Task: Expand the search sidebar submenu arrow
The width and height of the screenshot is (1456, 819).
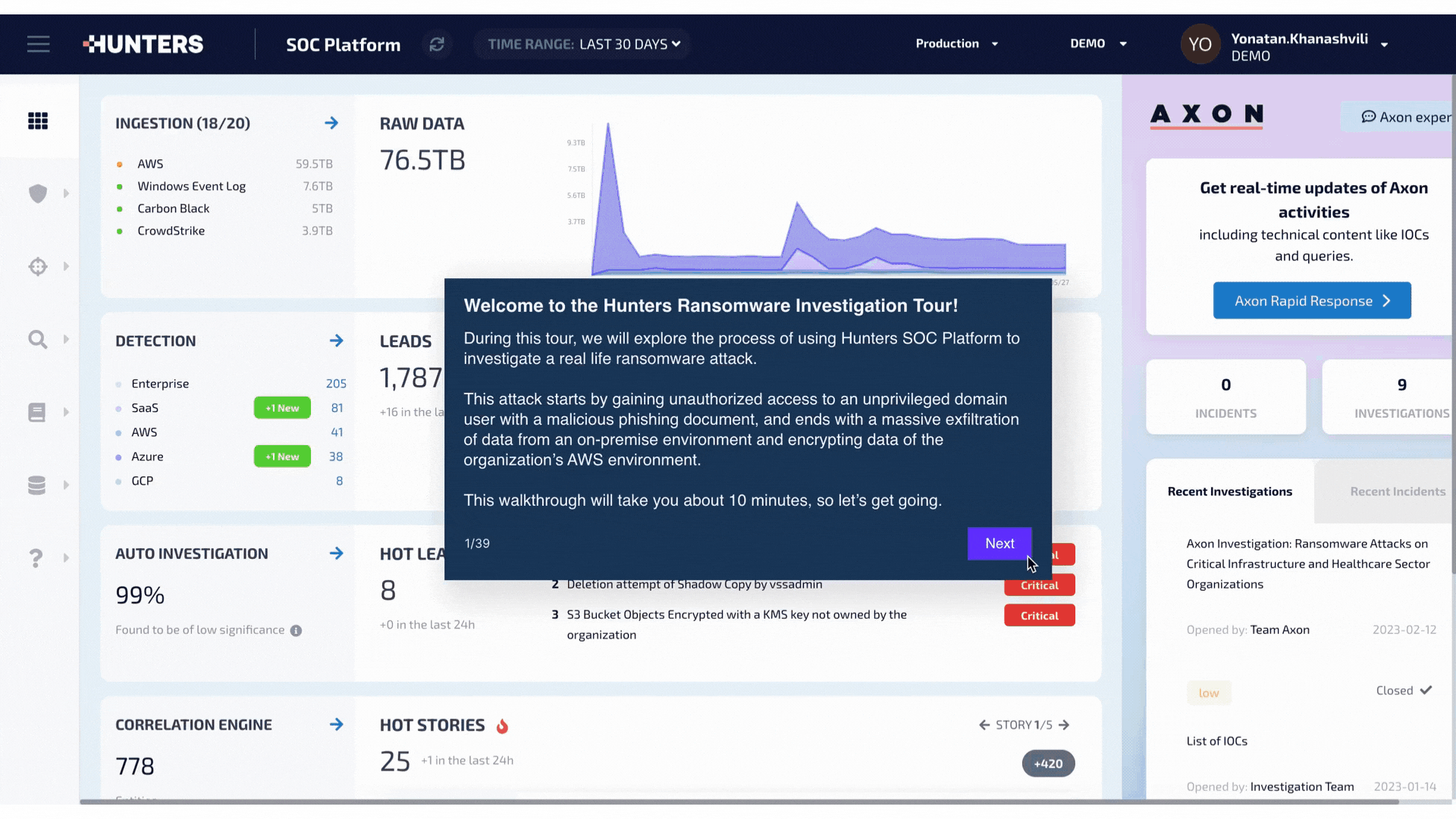Action: pyautogui.click(x=66, y=339)
